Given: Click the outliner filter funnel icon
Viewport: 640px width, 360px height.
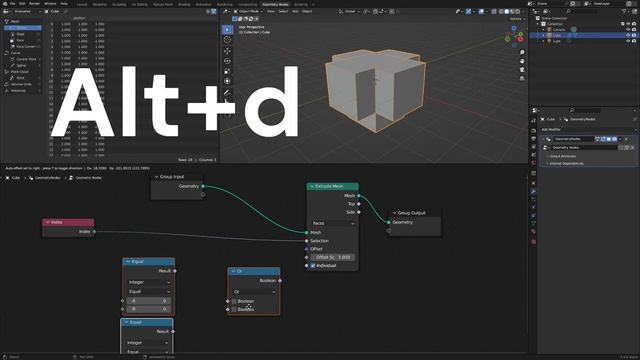Looking at the screenshot, I should 624,11.
